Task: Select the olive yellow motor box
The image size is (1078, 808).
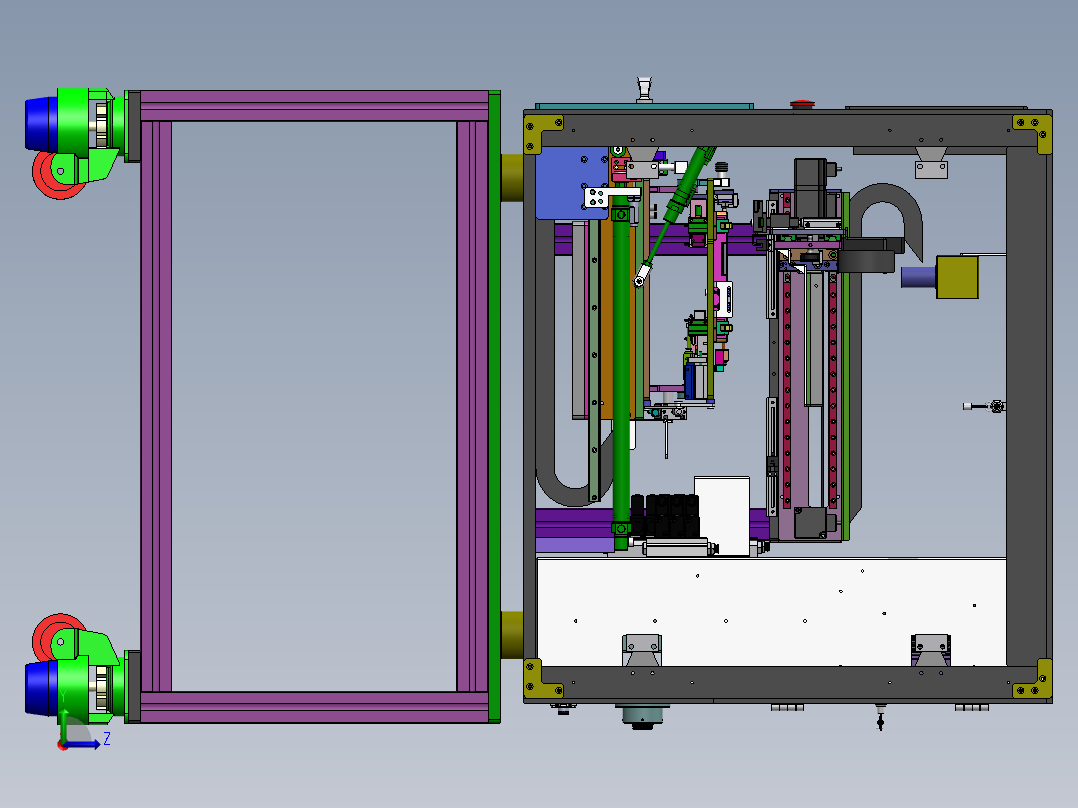Action: pos(957,277)
